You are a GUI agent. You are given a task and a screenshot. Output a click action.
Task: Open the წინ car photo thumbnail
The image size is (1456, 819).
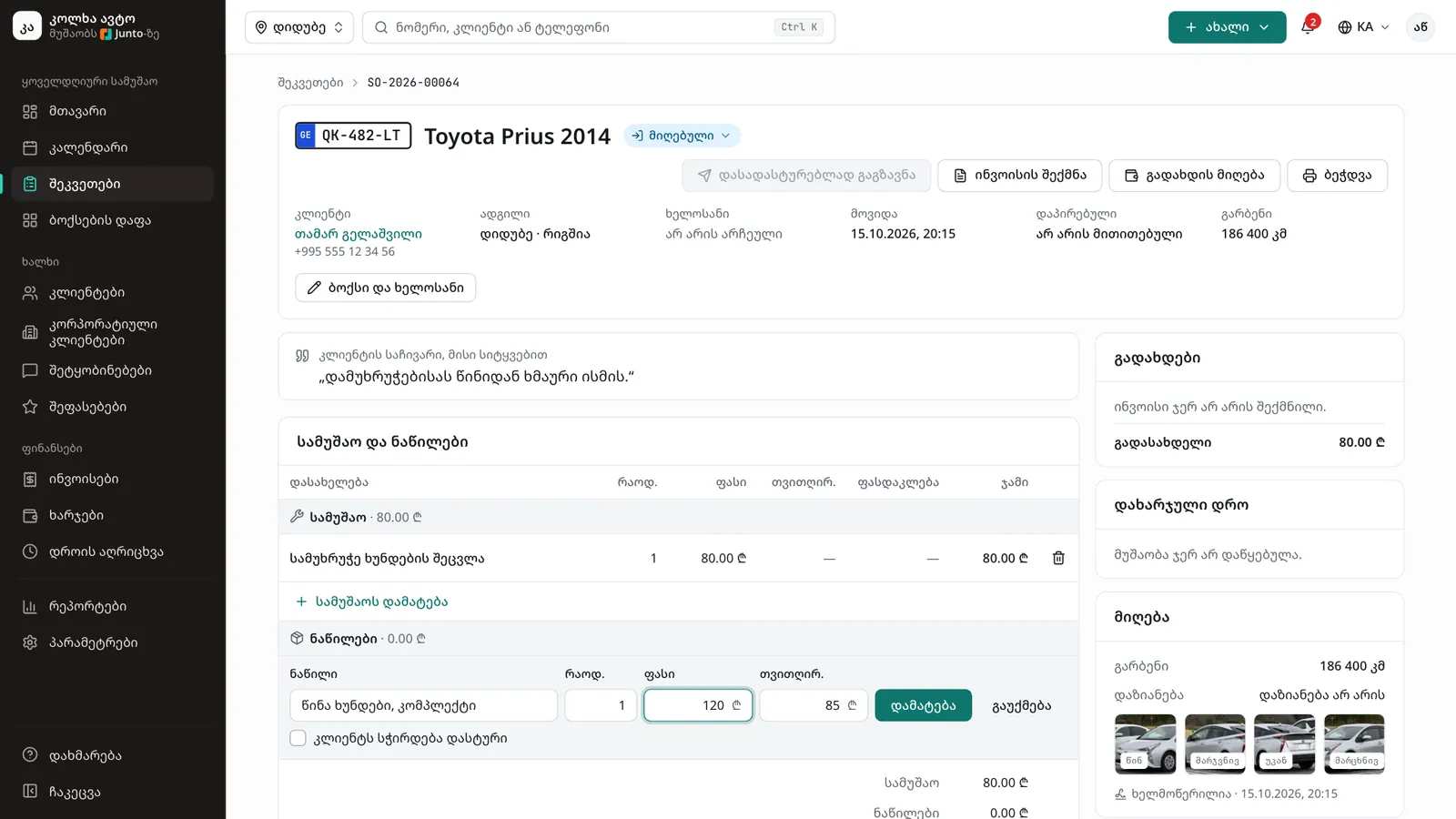click(1145, 743)
